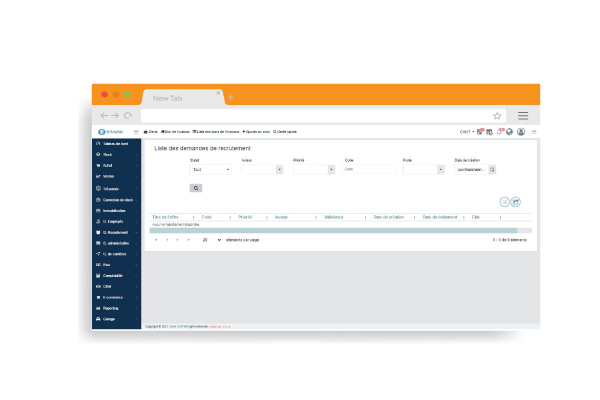The height and width of the screenshot is (400, 600).
Task: Open the user profile avatar icon
Action: tap(521, 131)
